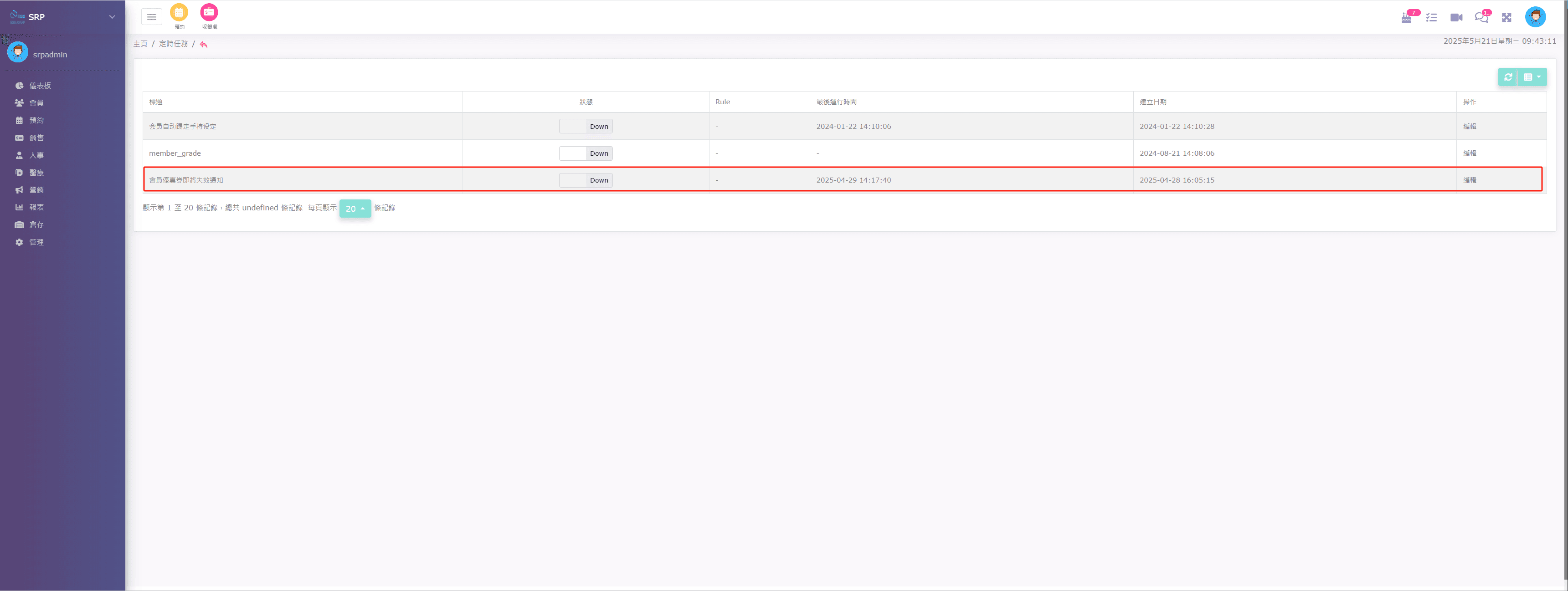The width and height of the screenshot is (1568, 591).
Task: Click the pink back arrow in breadcrumb
Action: (203, 44)
